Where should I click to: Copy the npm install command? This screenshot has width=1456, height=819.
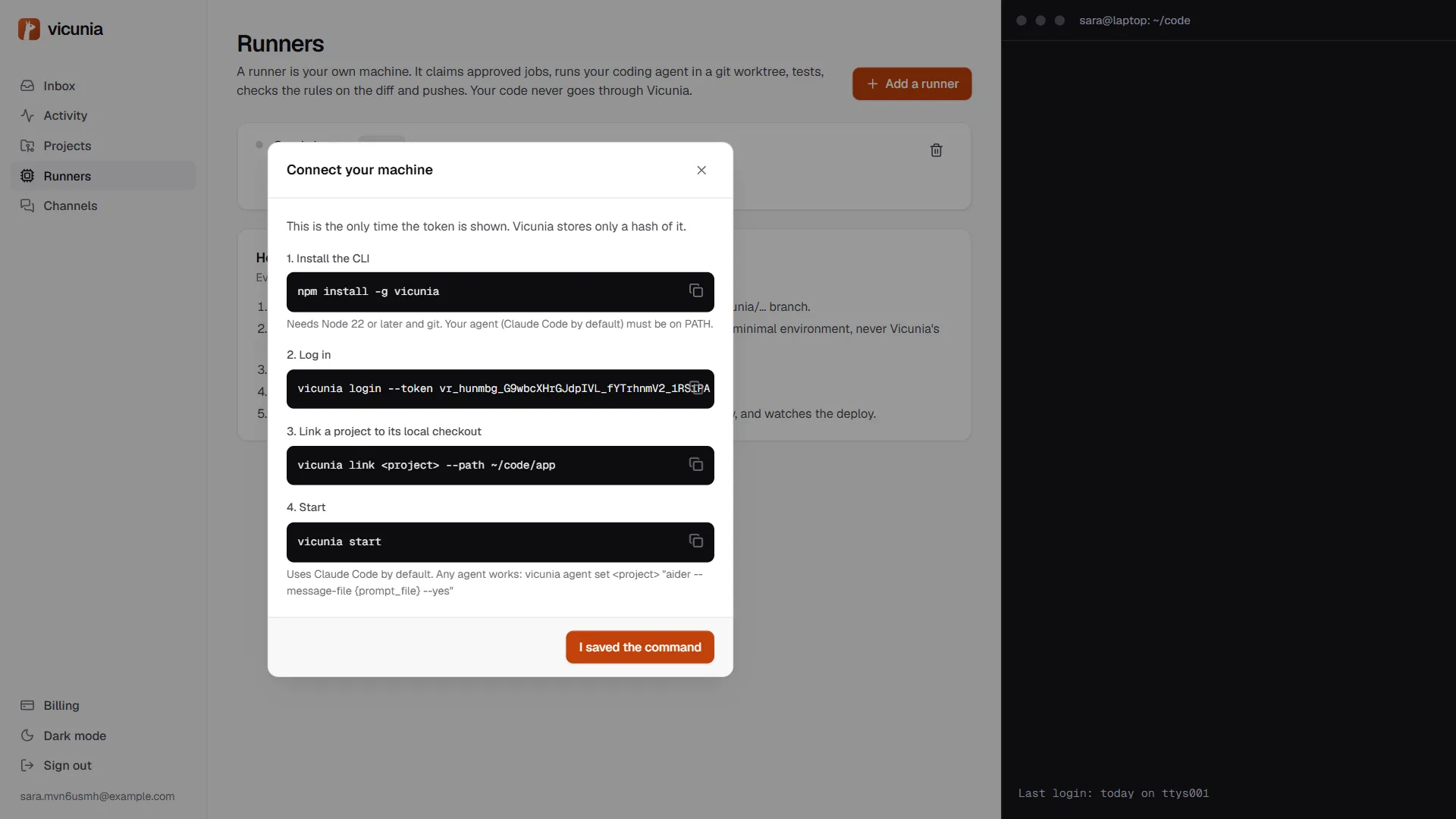695,291
